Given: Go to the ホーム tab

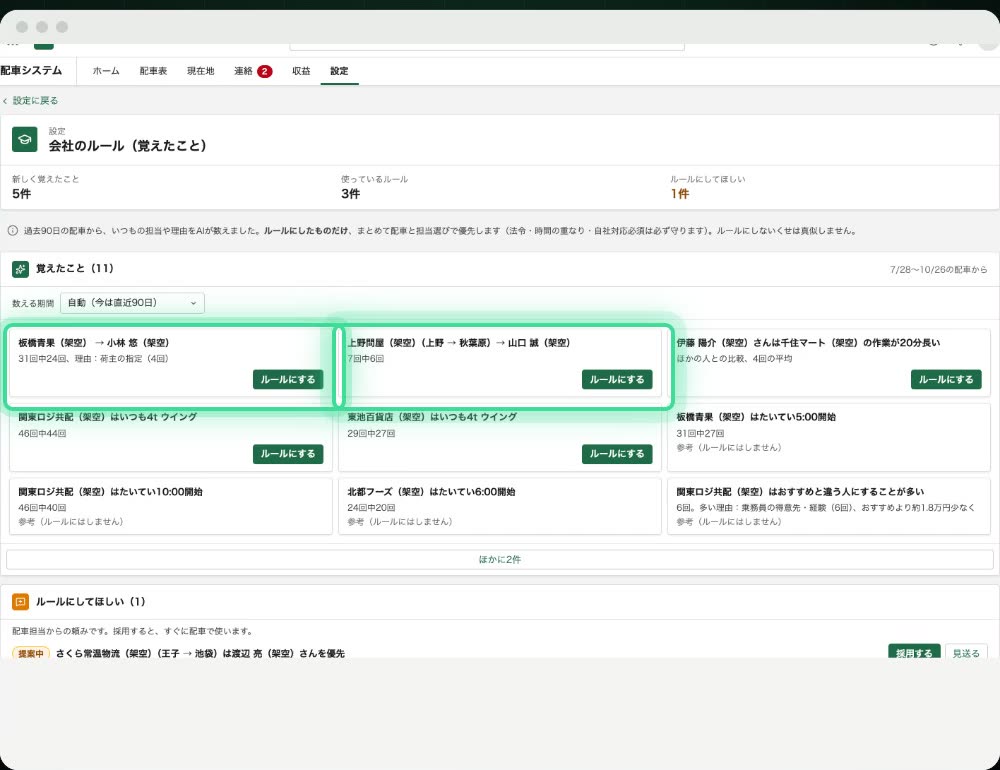Looking at the screenshot, I should click(106, 71).
